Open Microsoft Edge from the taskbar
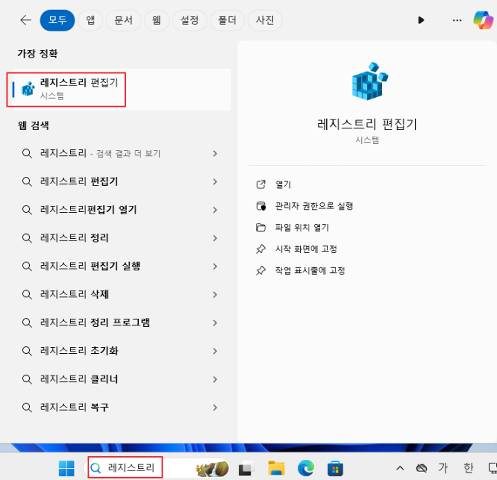 click(x=306, y=468)
